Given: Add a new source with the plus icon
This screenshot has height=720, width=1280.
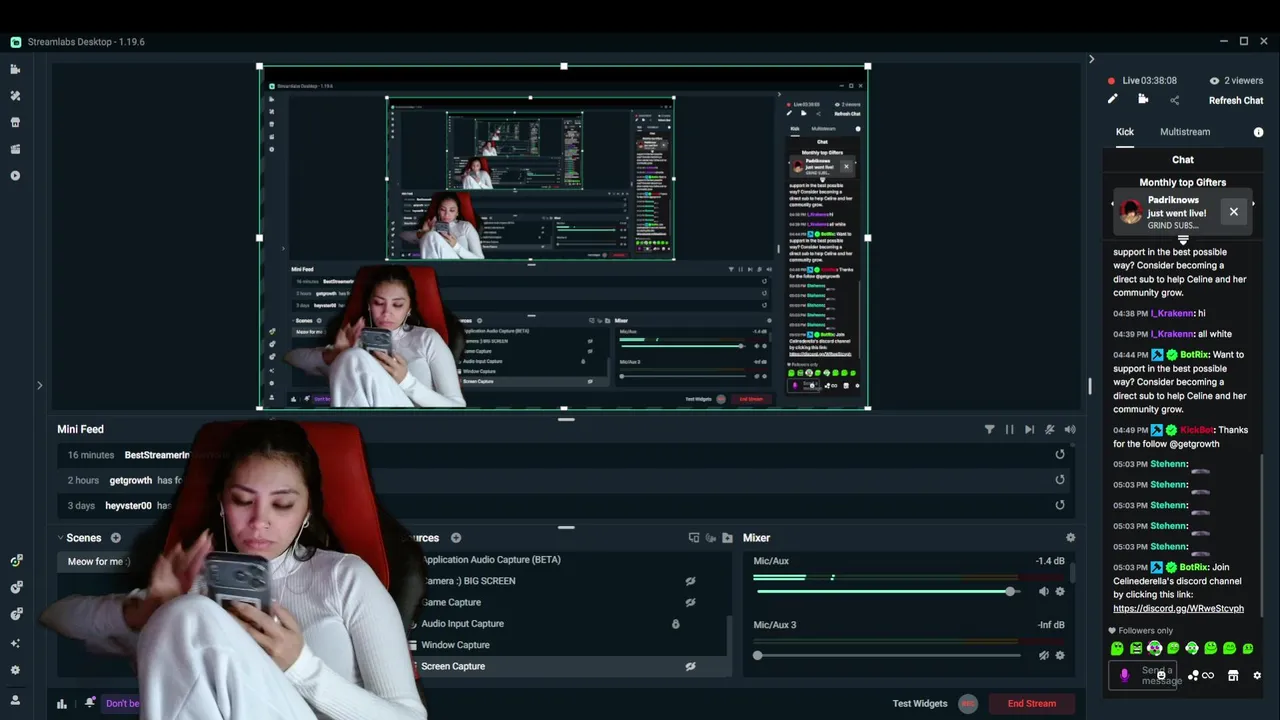Looking at the screenshot, I should (456, 538).
